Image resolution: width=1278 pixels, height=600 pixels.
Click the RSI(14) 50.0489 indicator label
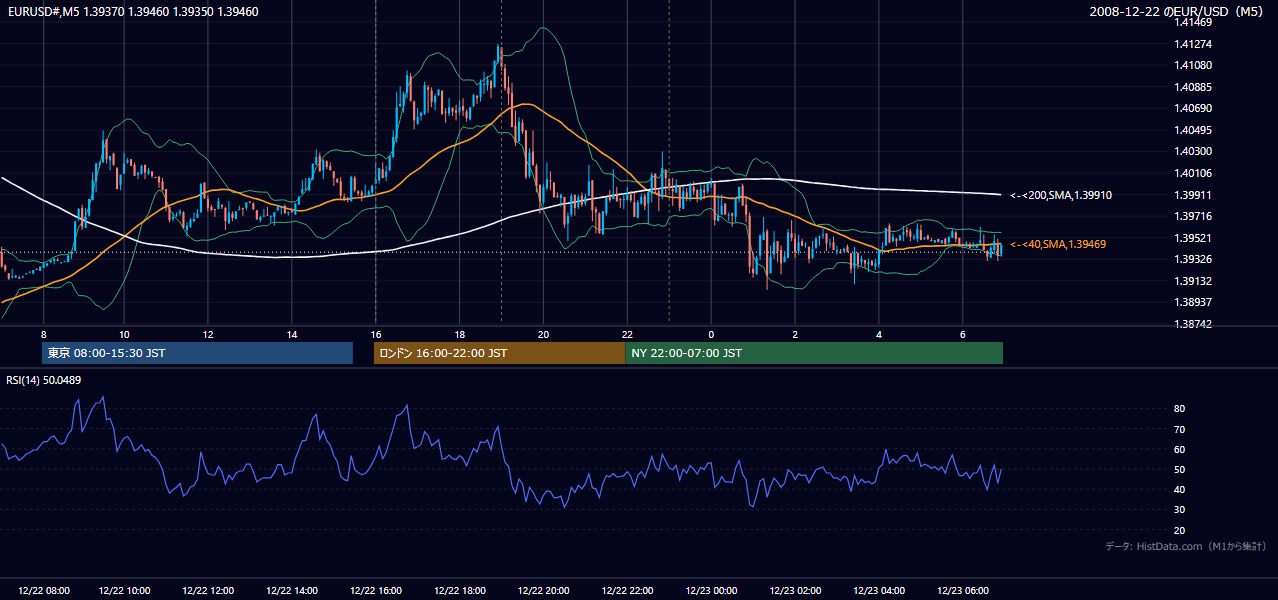click(44, 380)
